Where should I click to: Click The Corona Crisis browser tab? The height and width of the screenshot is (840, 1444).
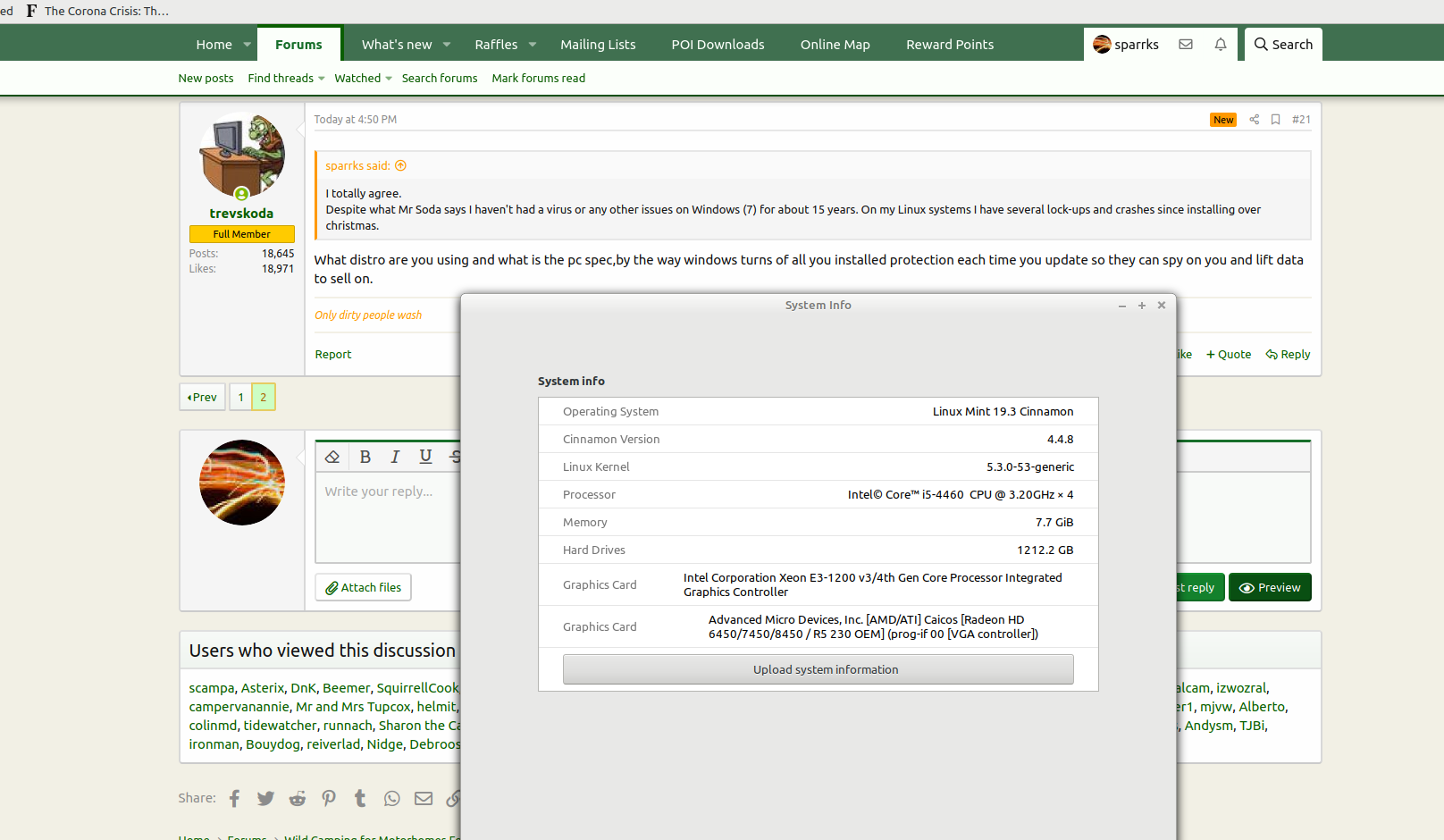click(97, 12)
